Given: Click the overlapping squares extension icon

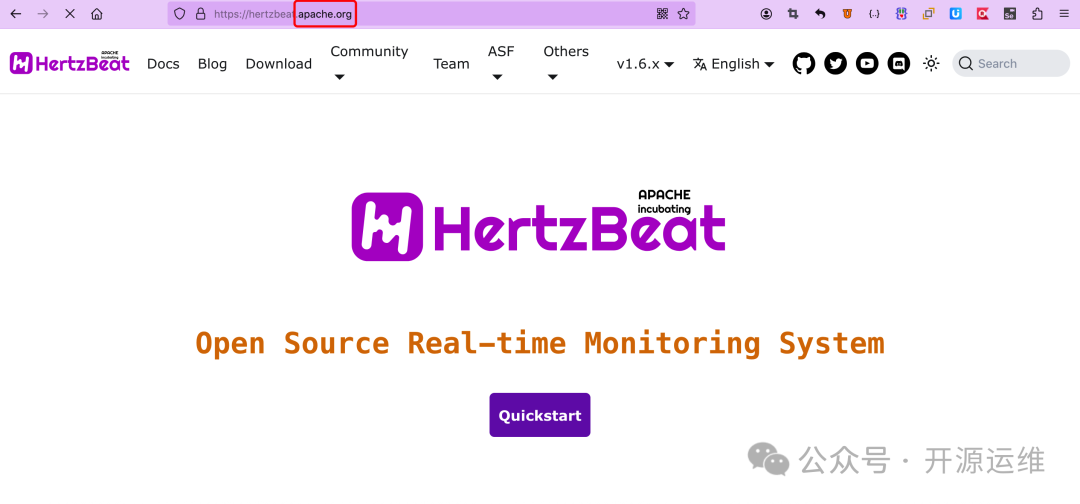Looking at the screenshot, I should [x=928, y=14].
